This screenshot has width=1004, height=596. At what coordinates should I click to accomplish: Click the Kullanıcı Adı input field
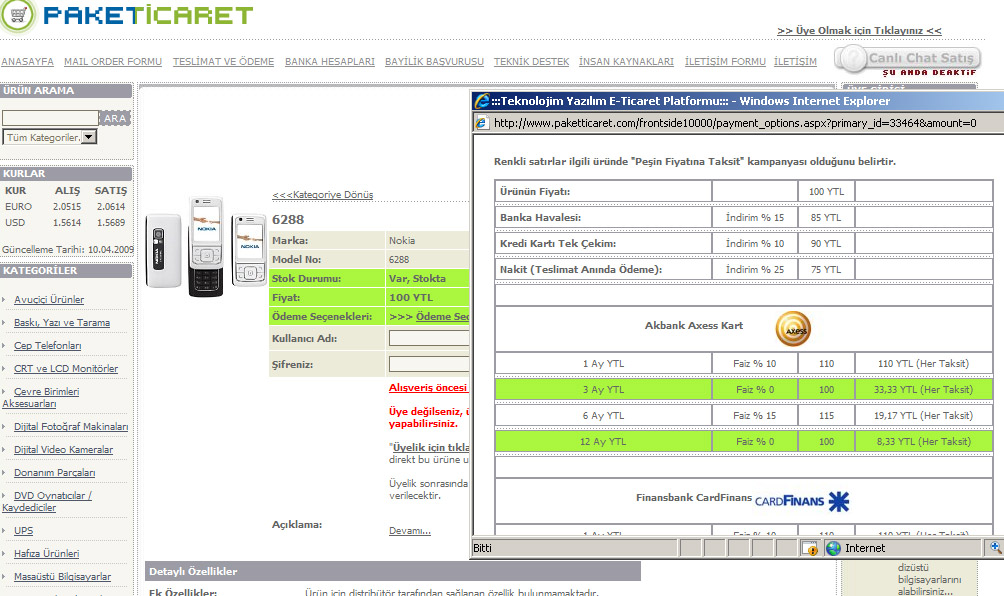[429, 338]
